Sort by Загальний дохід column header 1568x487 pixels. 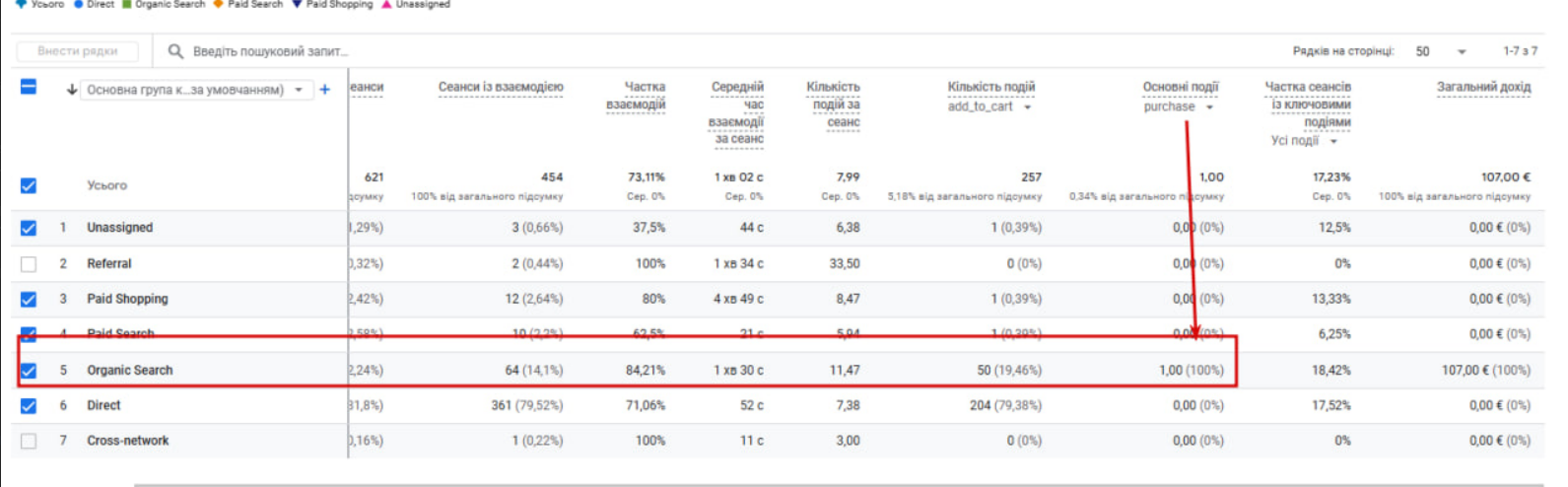pyautogui.click(x=1483, y=87)
